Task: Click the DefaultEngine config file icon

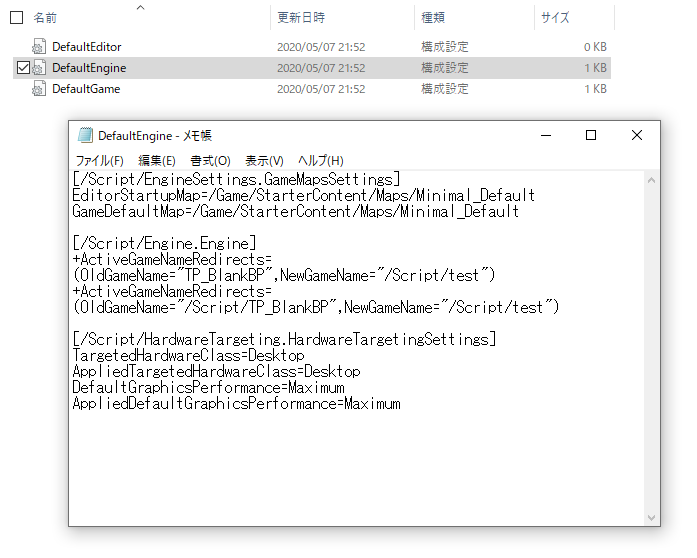Action: pos(39,68)
